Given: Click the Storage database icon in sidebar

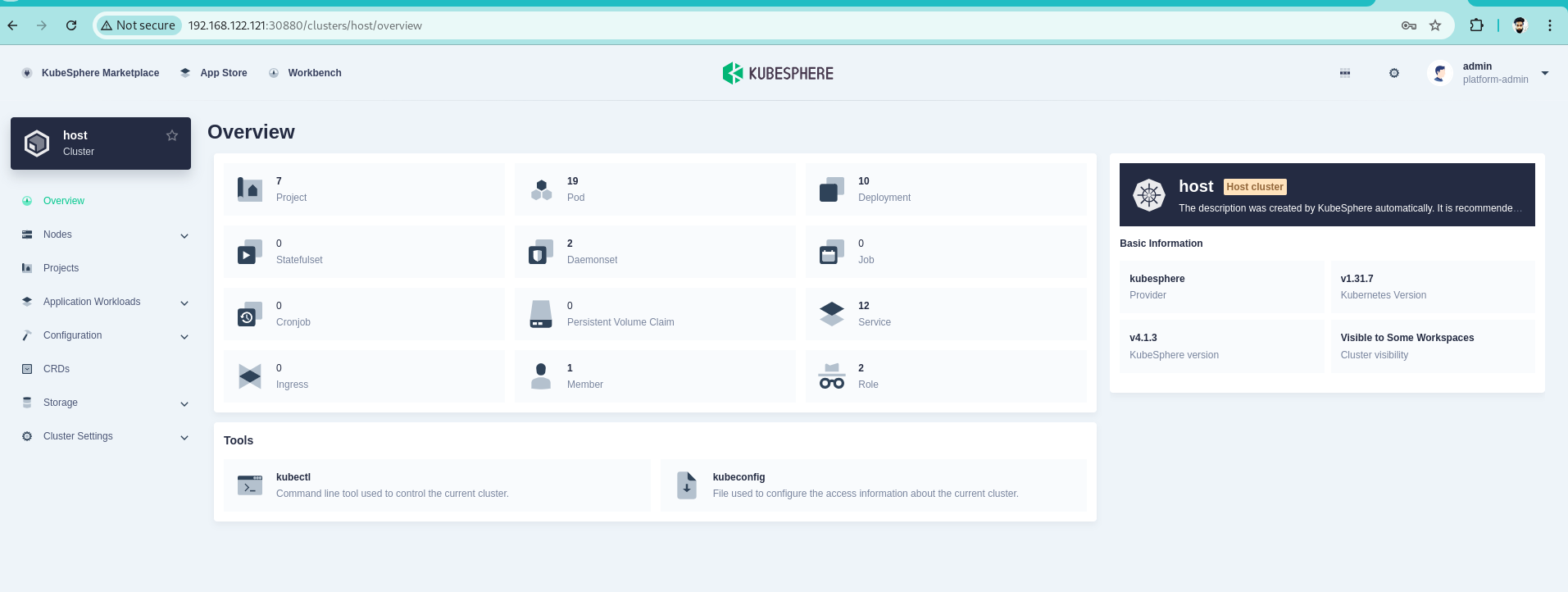Looking at the screenshot, I should [x=27, y=403].
